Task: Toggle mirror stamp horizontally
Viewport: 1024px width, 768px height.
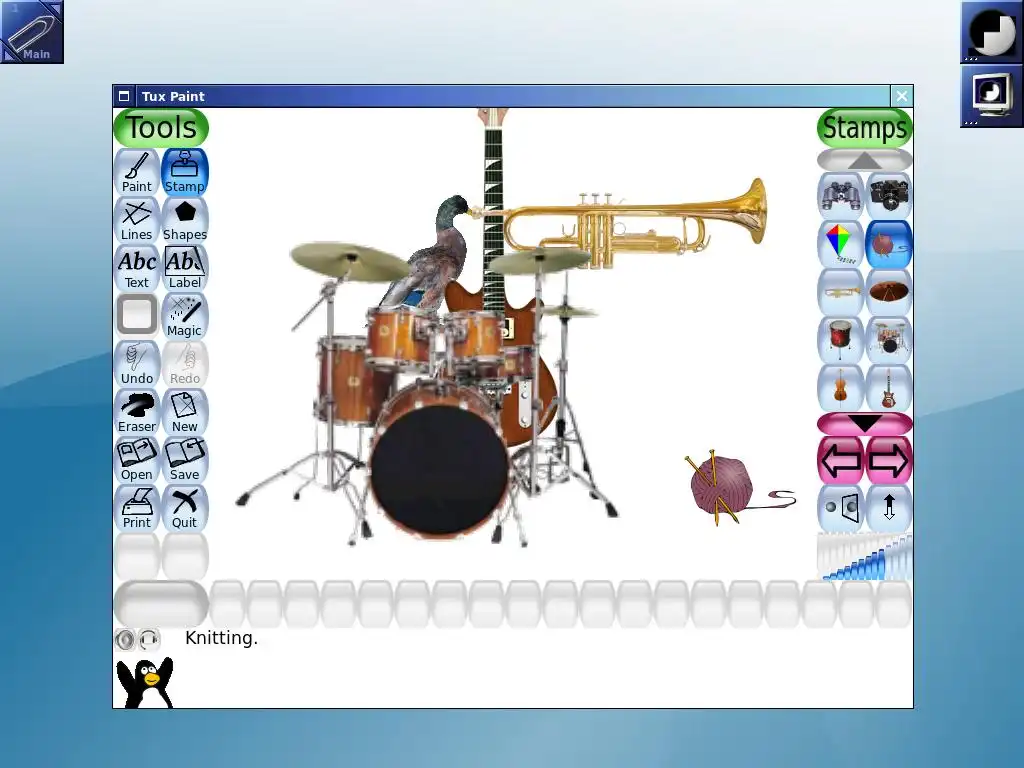Action: pyautogui.click(x=840, y=508)
